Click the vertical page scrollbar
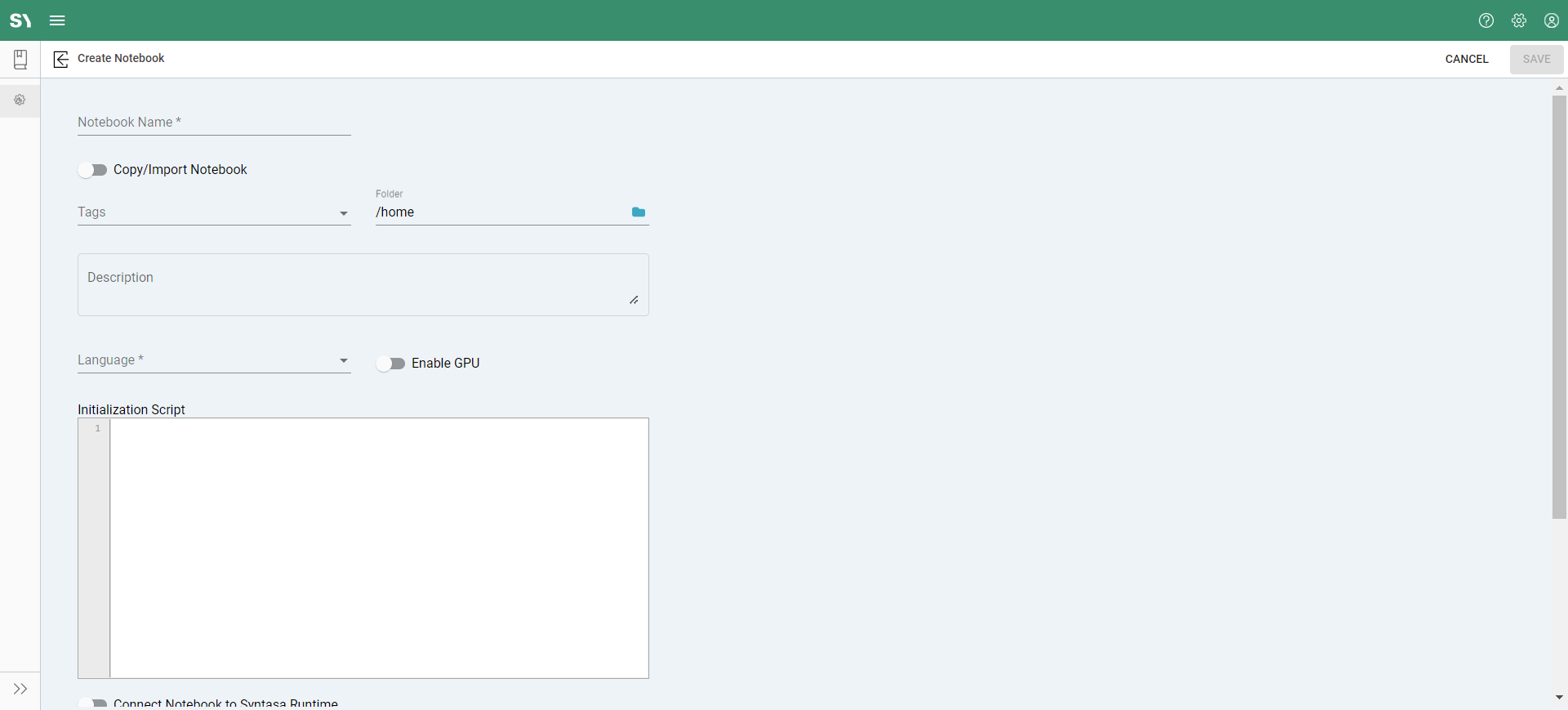 pos(1559,306)
